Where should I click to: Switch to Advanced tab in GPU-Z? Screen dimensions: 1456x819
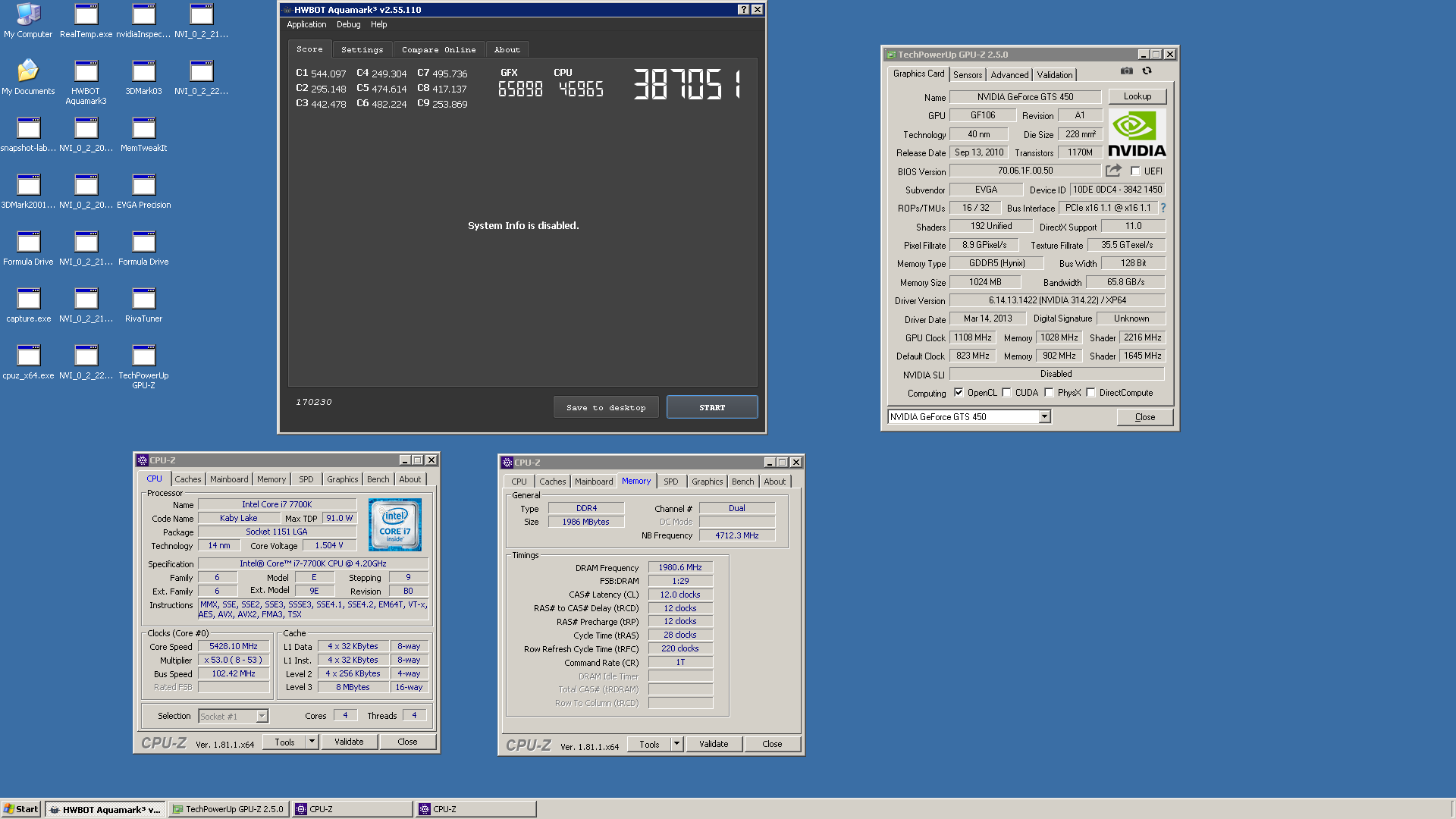[x=1009, y=75]
